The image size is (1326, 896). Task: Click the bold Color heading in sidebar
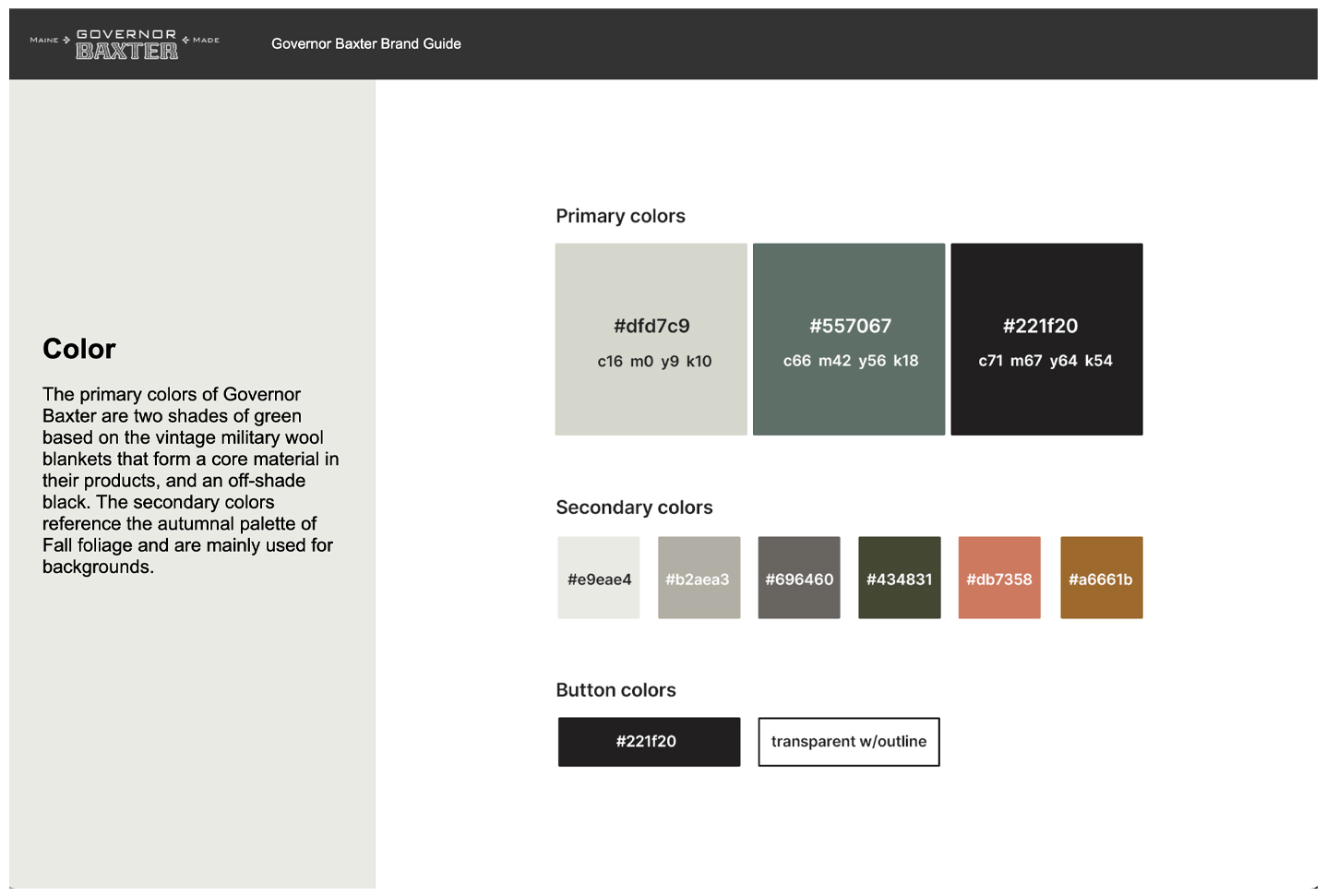[79, 349]
